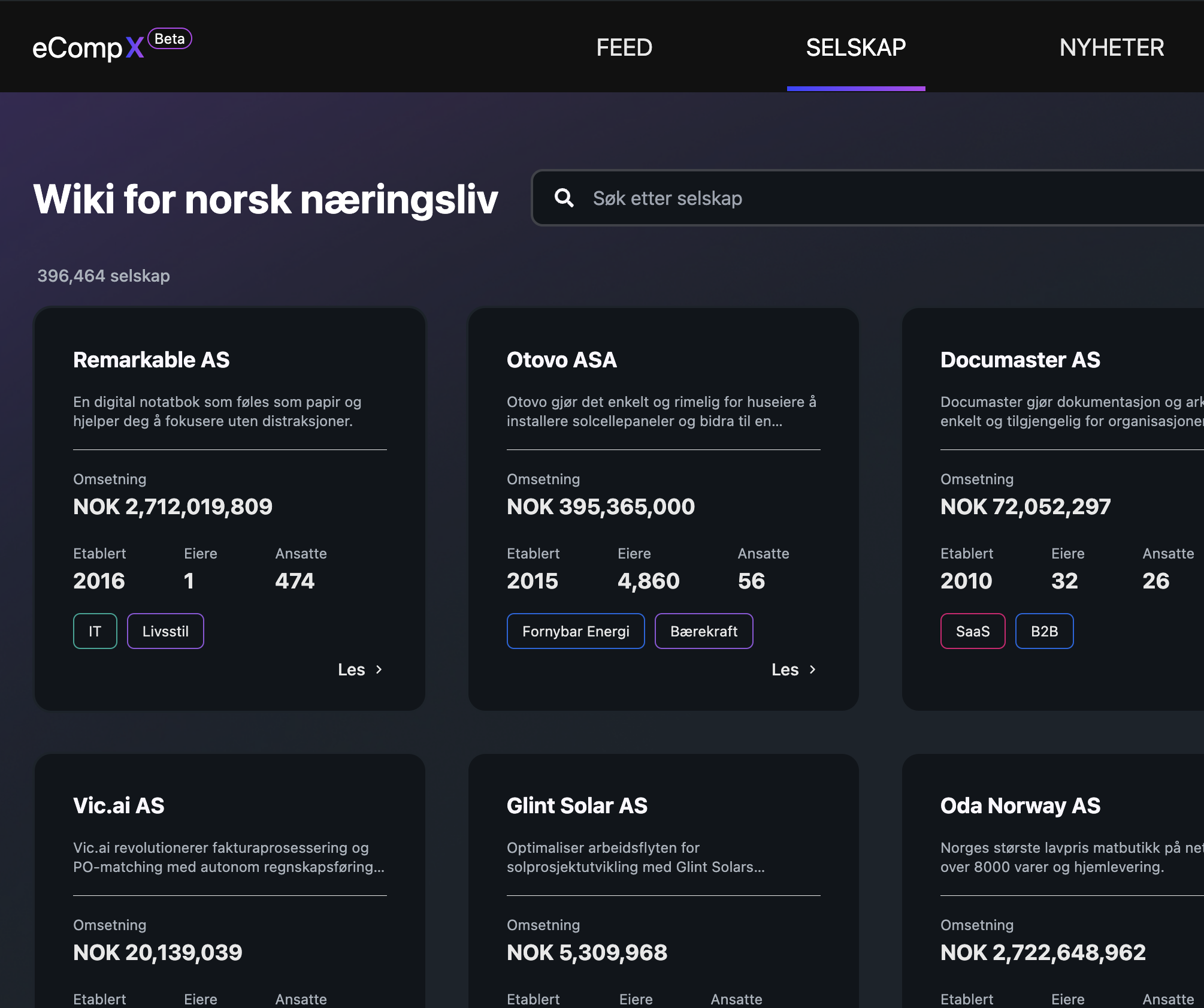Click revenue NOK 2,712,019,809
Viewport: 1204px width, 1008px height.
(173, 506)
